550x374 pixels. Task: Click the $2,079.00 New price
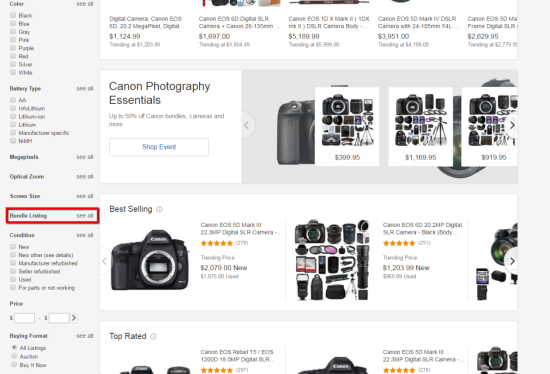point(224,268)
